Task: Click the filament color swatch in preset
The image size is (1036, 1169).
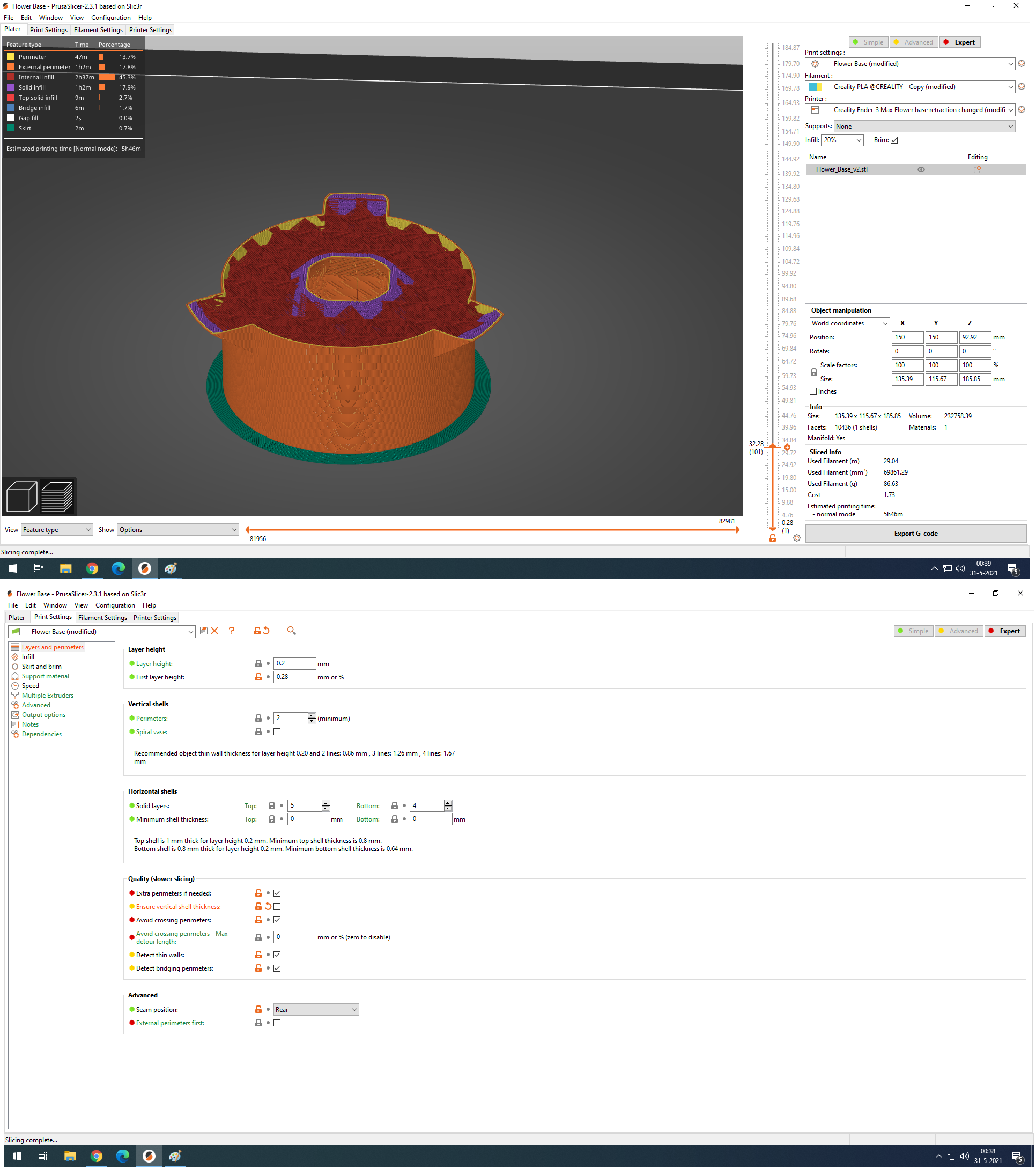Action: [x=815, y=86]
